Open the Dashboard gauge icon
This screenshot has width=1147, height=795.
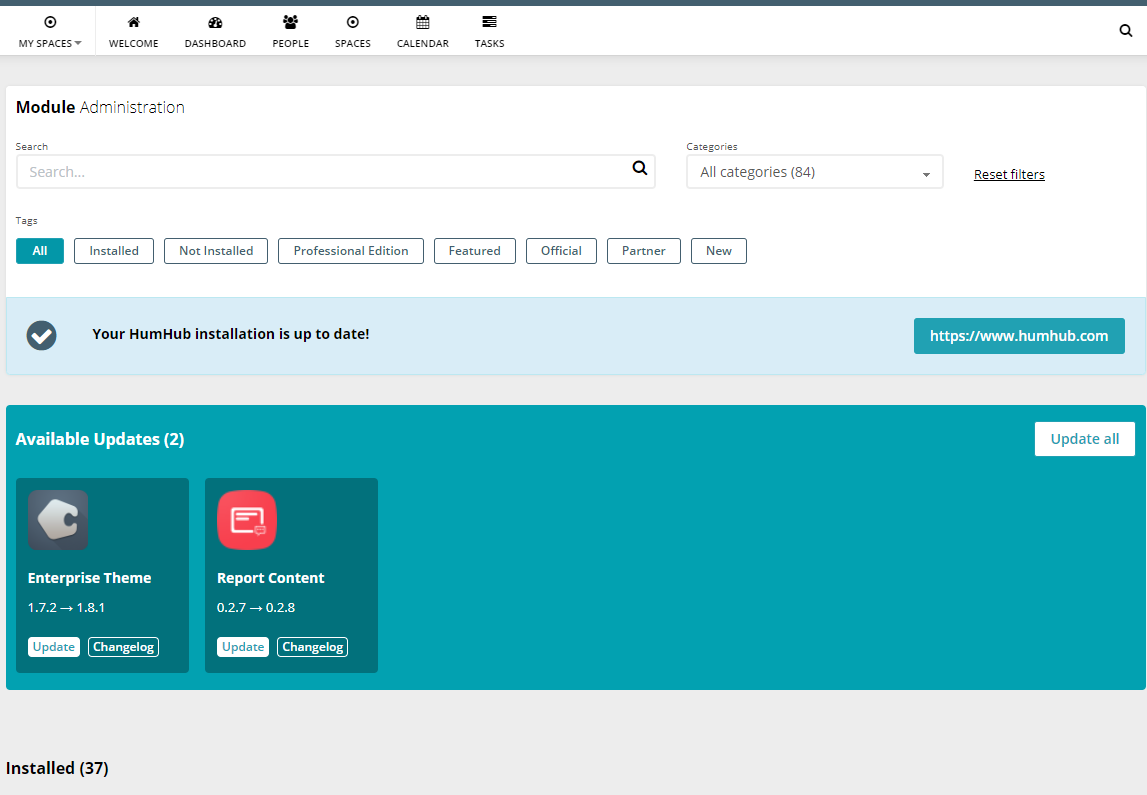coord(215,22)
